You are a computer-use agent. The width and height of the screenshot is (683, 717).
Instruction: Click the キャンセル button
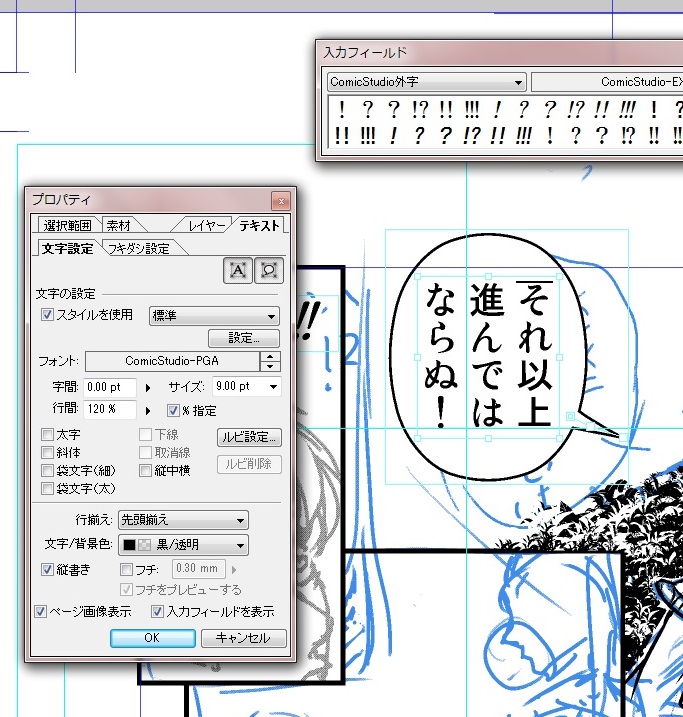coord(244,637)
